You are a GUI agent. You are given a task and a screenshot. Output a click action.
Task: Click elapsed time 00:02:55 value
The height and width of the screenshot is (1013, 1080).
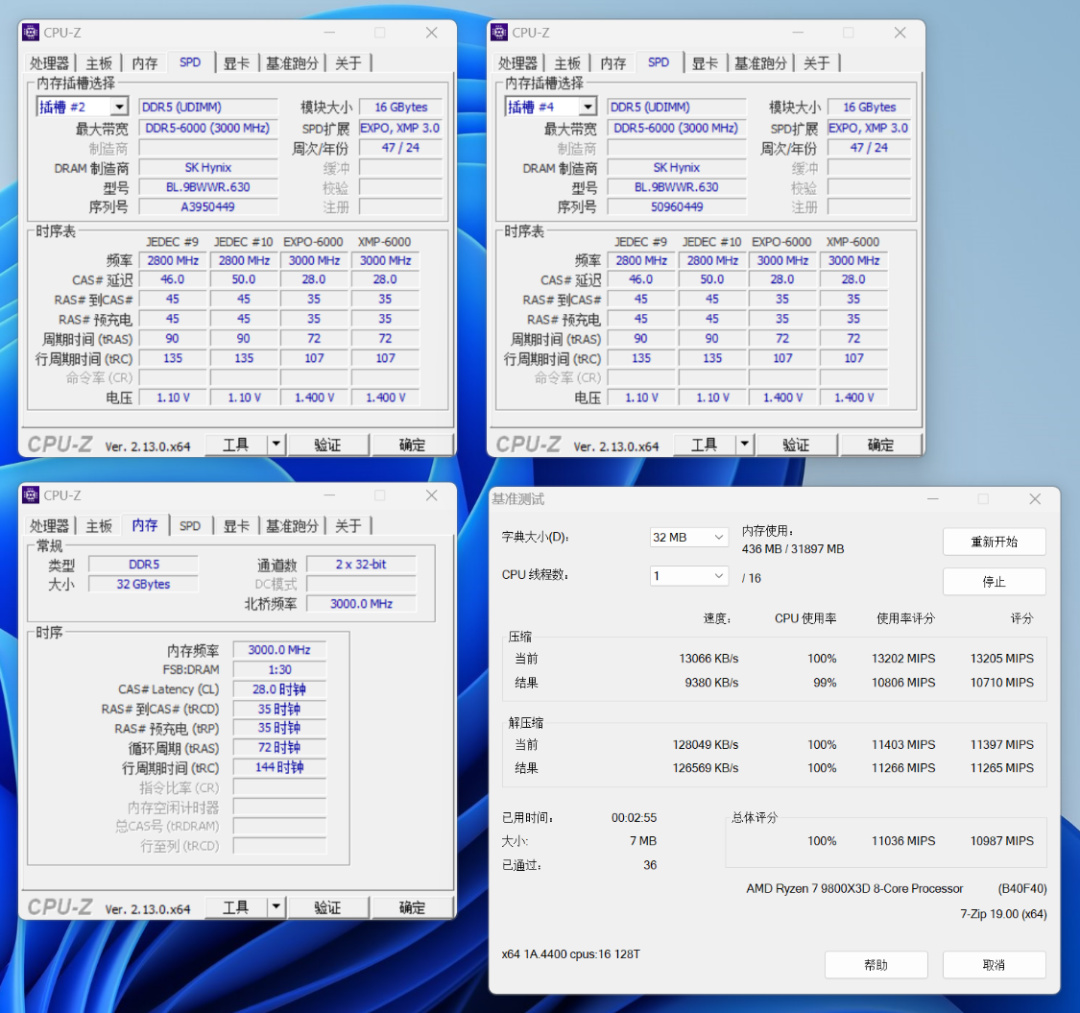(x=634, y=817)
